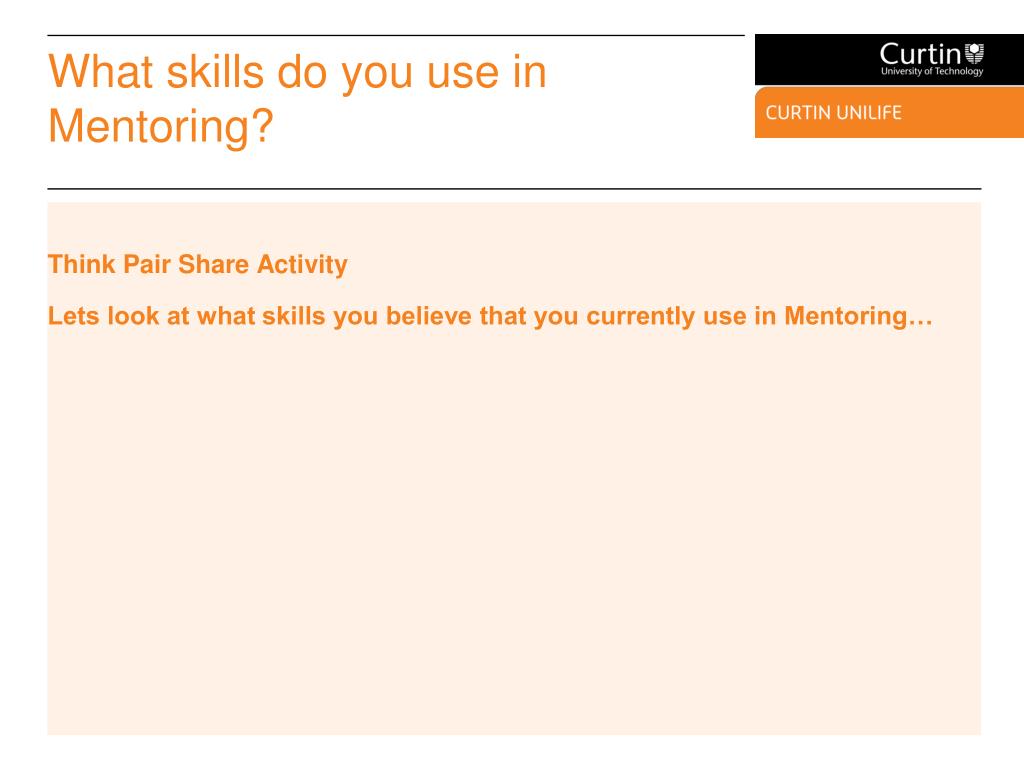Click the Curtin shield crest icon
This screenshot has width=1024, height=768.
tap(974, 53)
